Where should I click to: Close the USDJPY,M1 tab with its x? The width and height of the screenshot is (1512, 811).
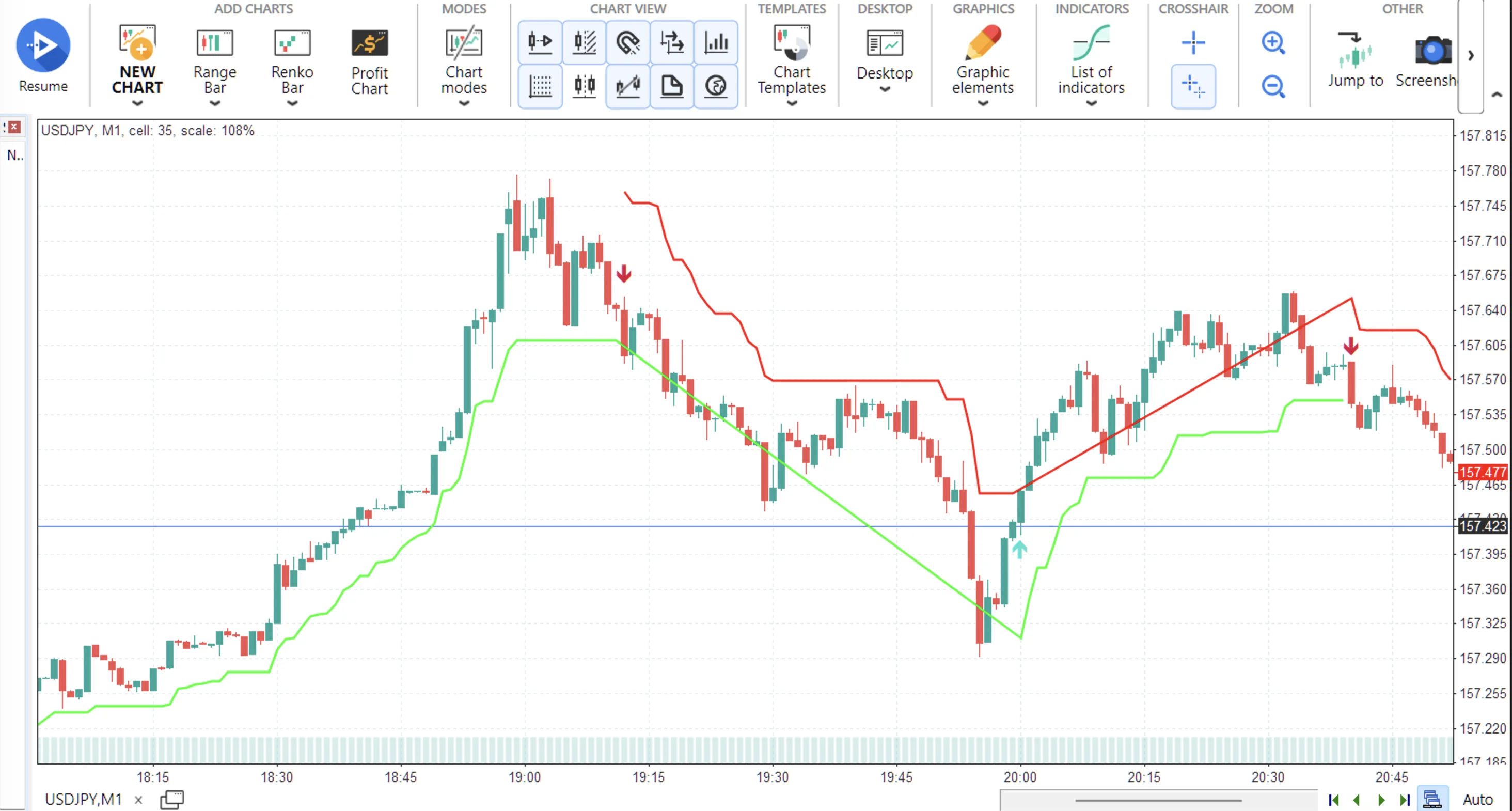point(138,800)
